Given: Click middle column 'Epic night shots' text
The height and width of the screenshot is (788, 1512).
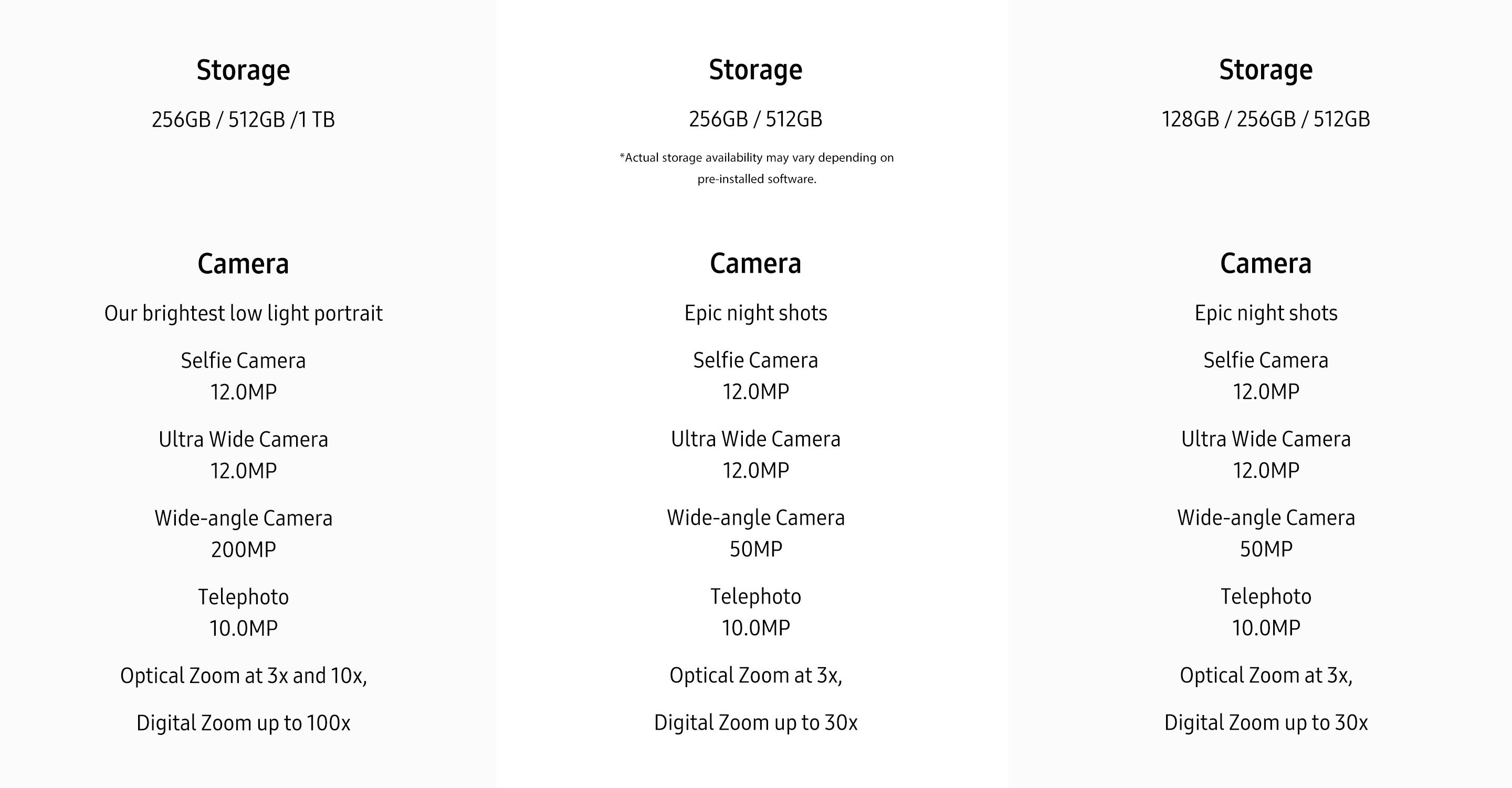Looking at the screenshot, I should 755,313.
